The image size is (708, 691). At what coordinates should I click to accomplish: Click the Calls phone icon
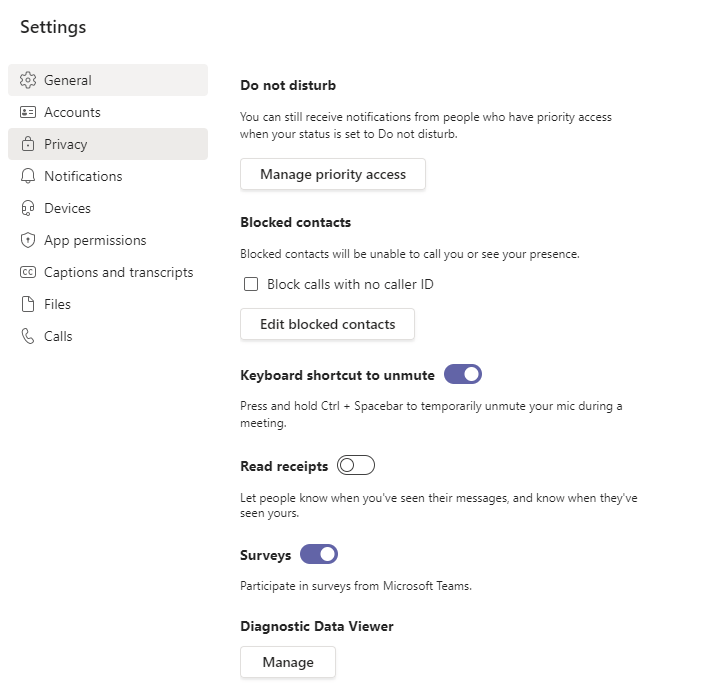tap(28, 336)
